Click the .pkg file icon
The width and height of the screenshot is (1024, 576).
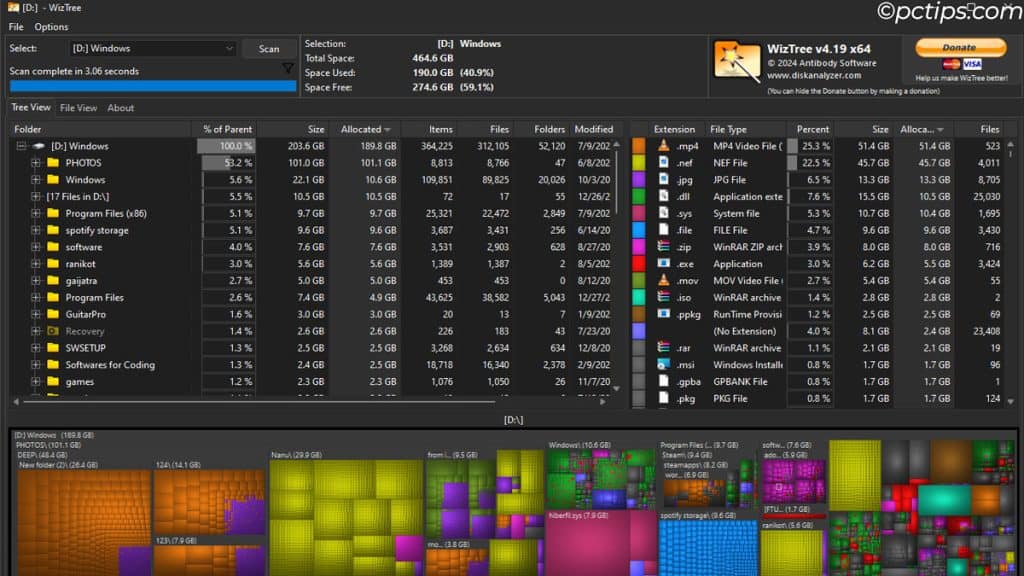664,398
